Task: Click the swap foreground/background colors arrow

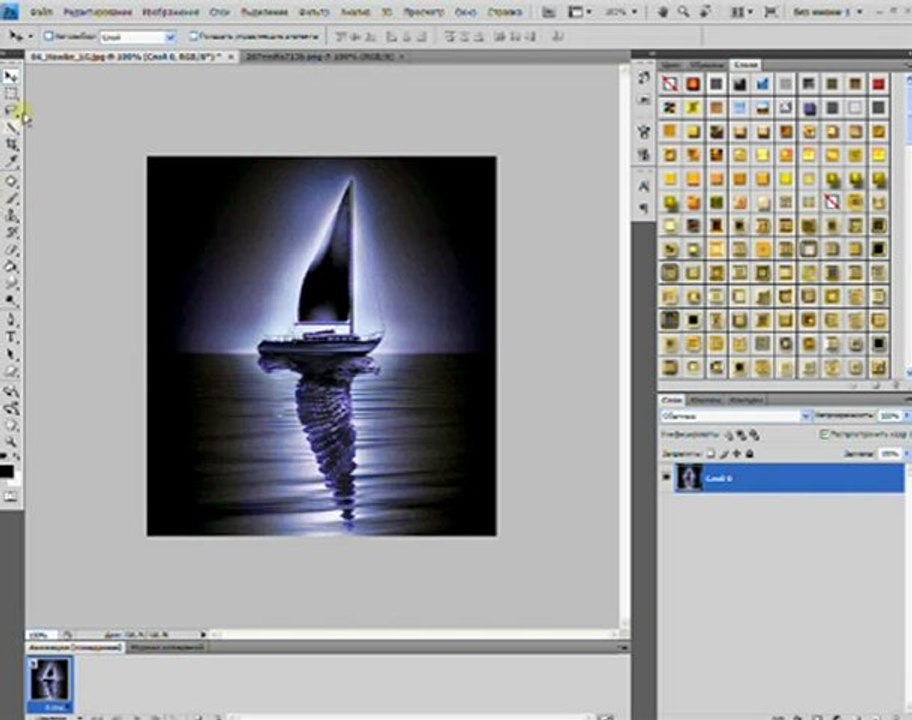Action: coord(16,457)
